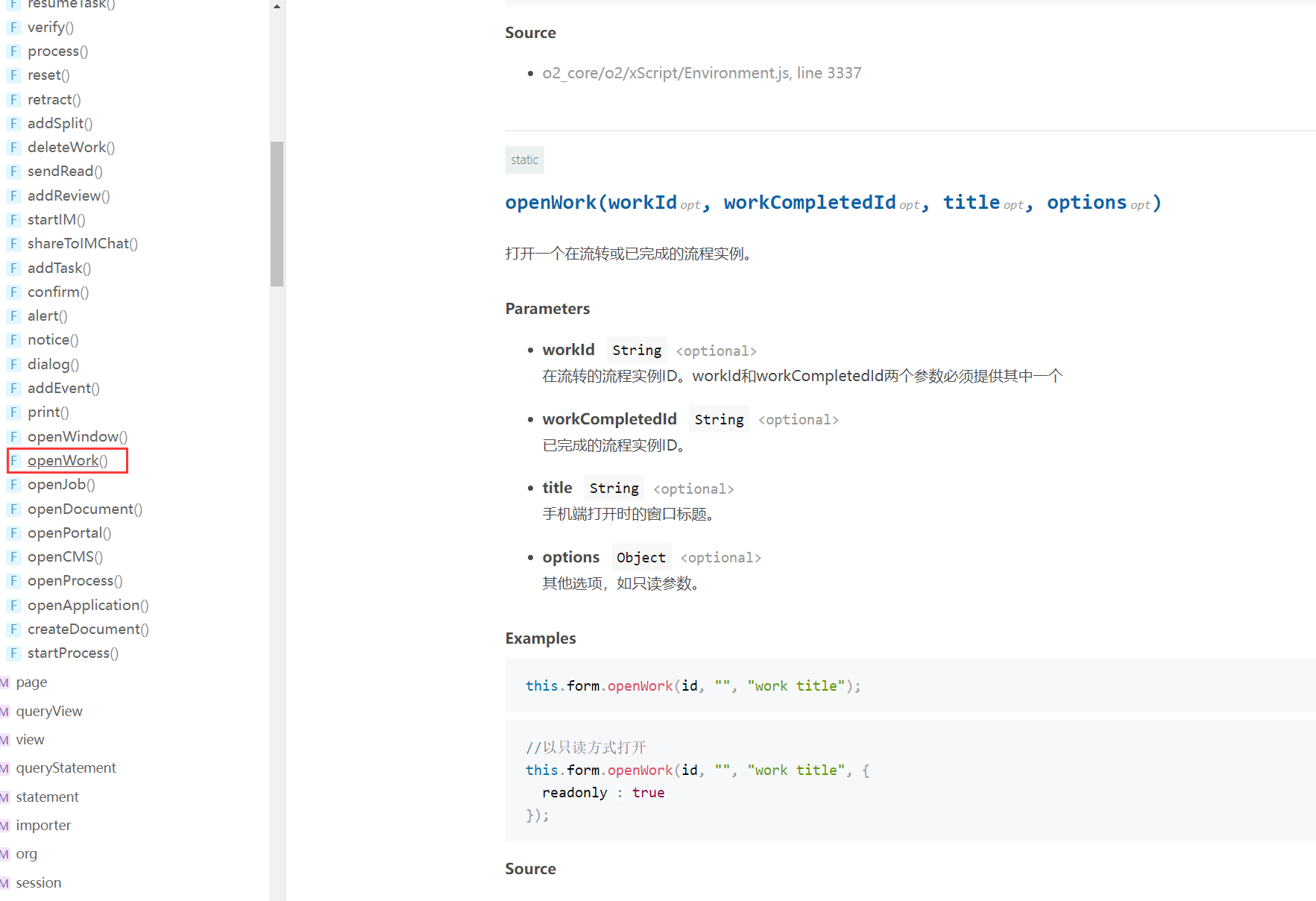Navigate to the session module
This screenshot has height=901, width=1316.
pos(39,883)
